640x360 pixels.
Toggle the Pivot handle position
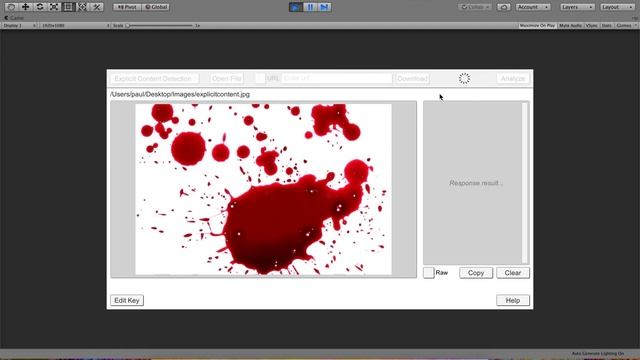127,7
